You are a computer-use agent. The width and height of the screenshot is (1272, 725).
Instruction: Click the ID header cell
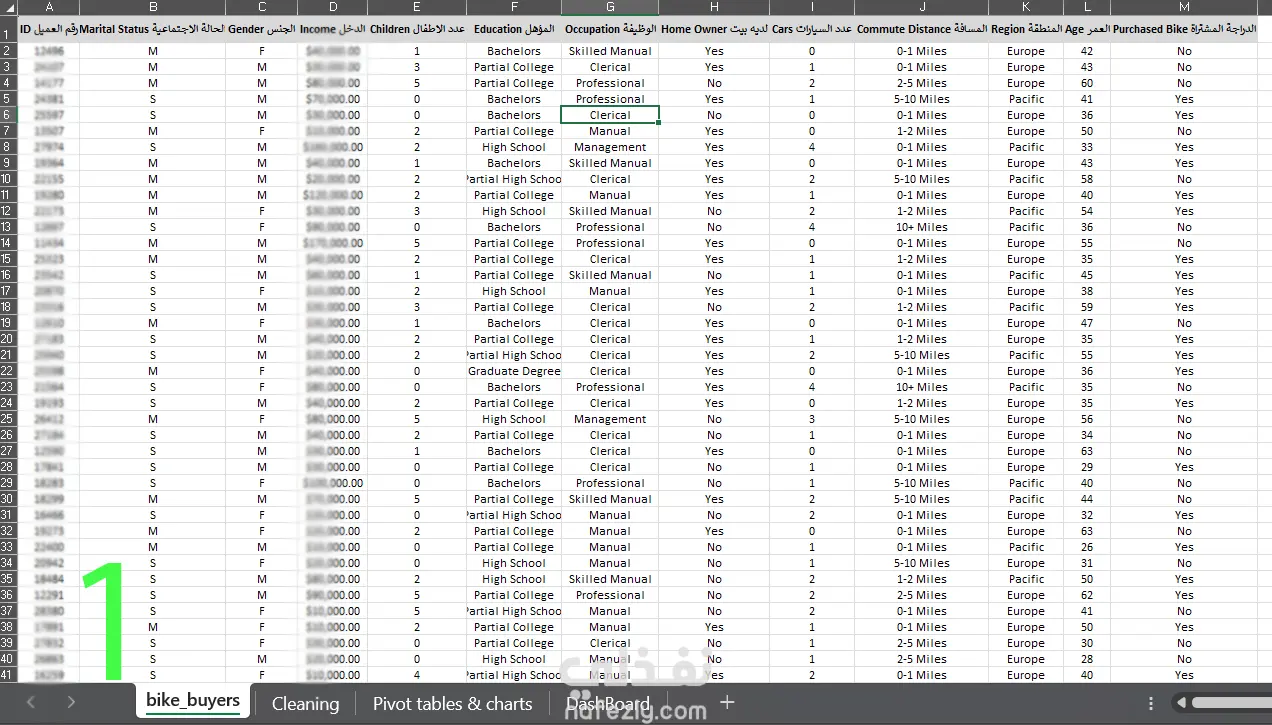point(49,29)
